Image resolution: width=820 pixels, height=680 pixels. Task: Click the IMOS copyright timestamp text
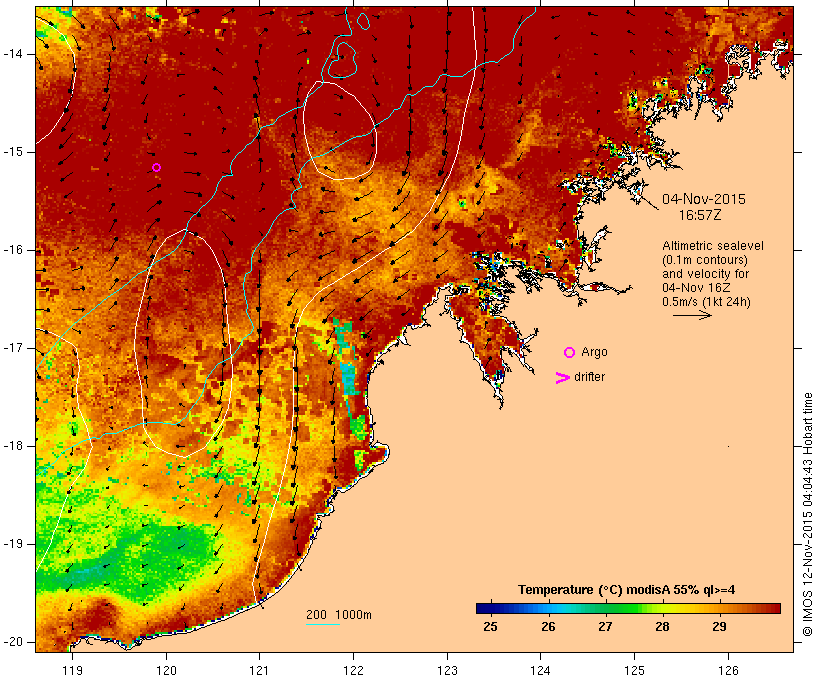808,515
